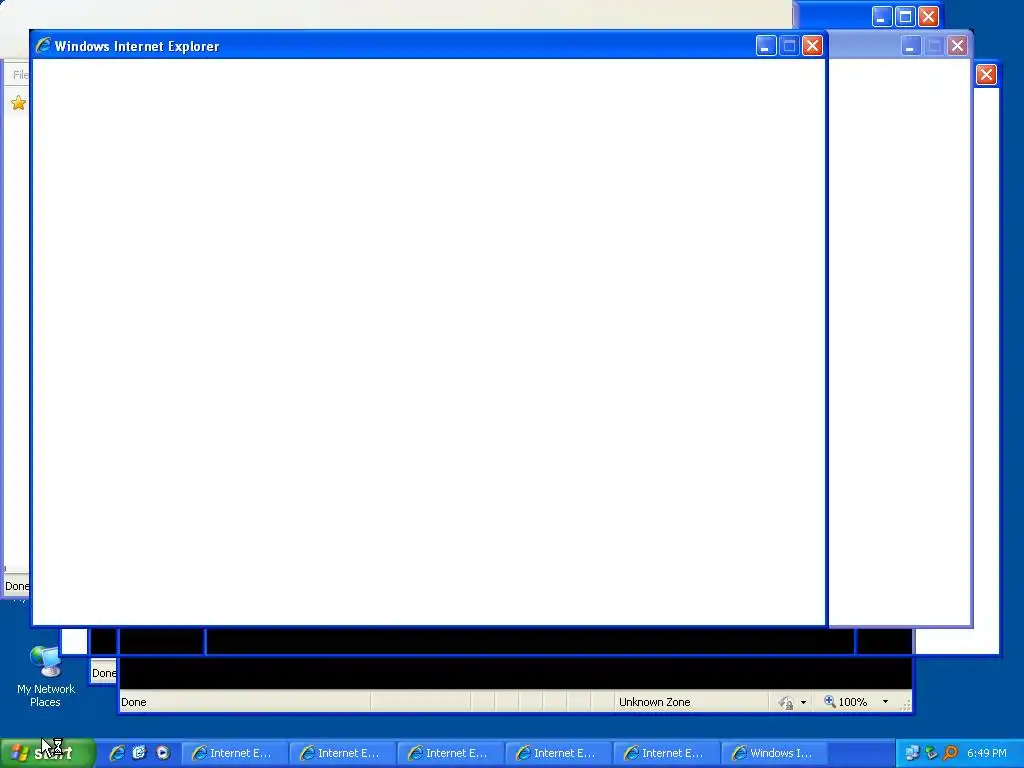The image size is (1024, 768).
Task: Launch Internet Explorer from the Quick Launch bar
Action: coord(117,753)
